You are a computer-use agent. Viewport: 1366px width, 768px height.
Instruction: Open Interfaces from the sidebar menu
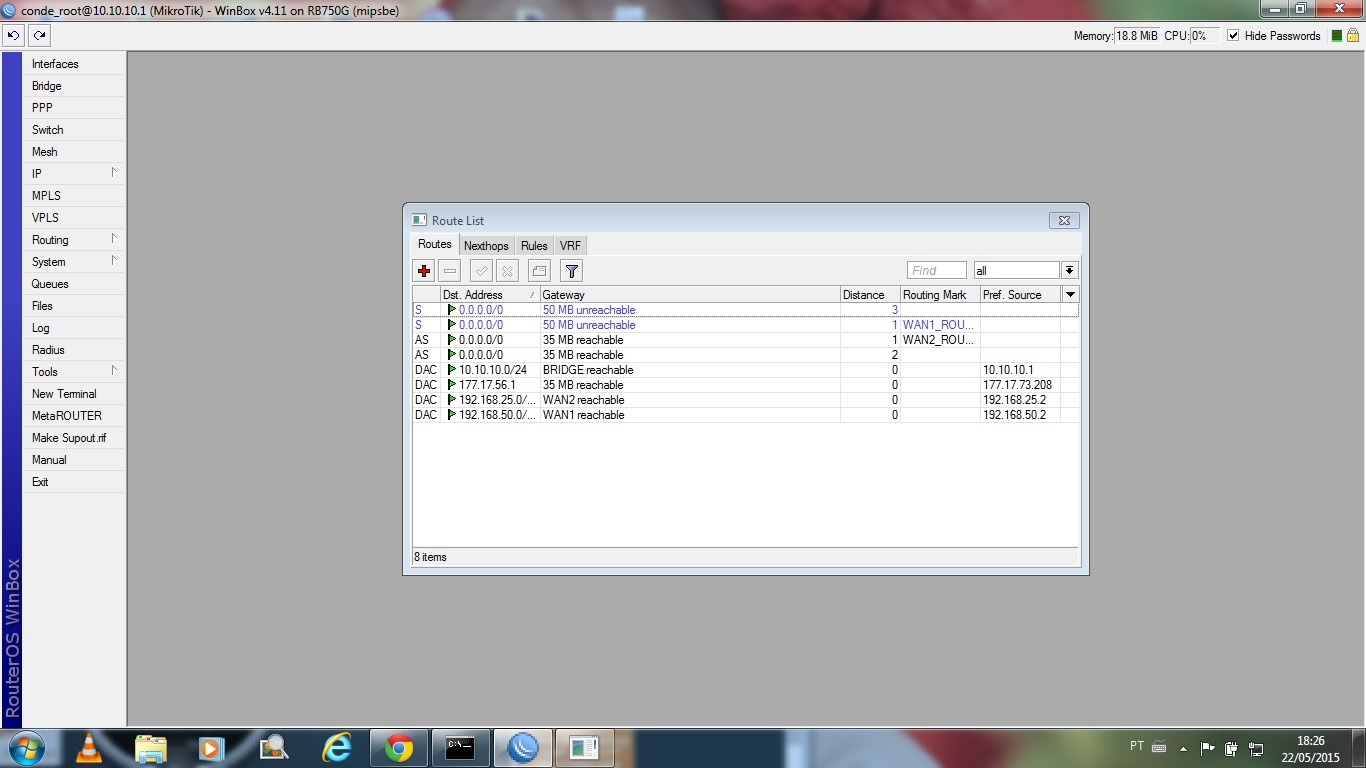tap(75, 64)
